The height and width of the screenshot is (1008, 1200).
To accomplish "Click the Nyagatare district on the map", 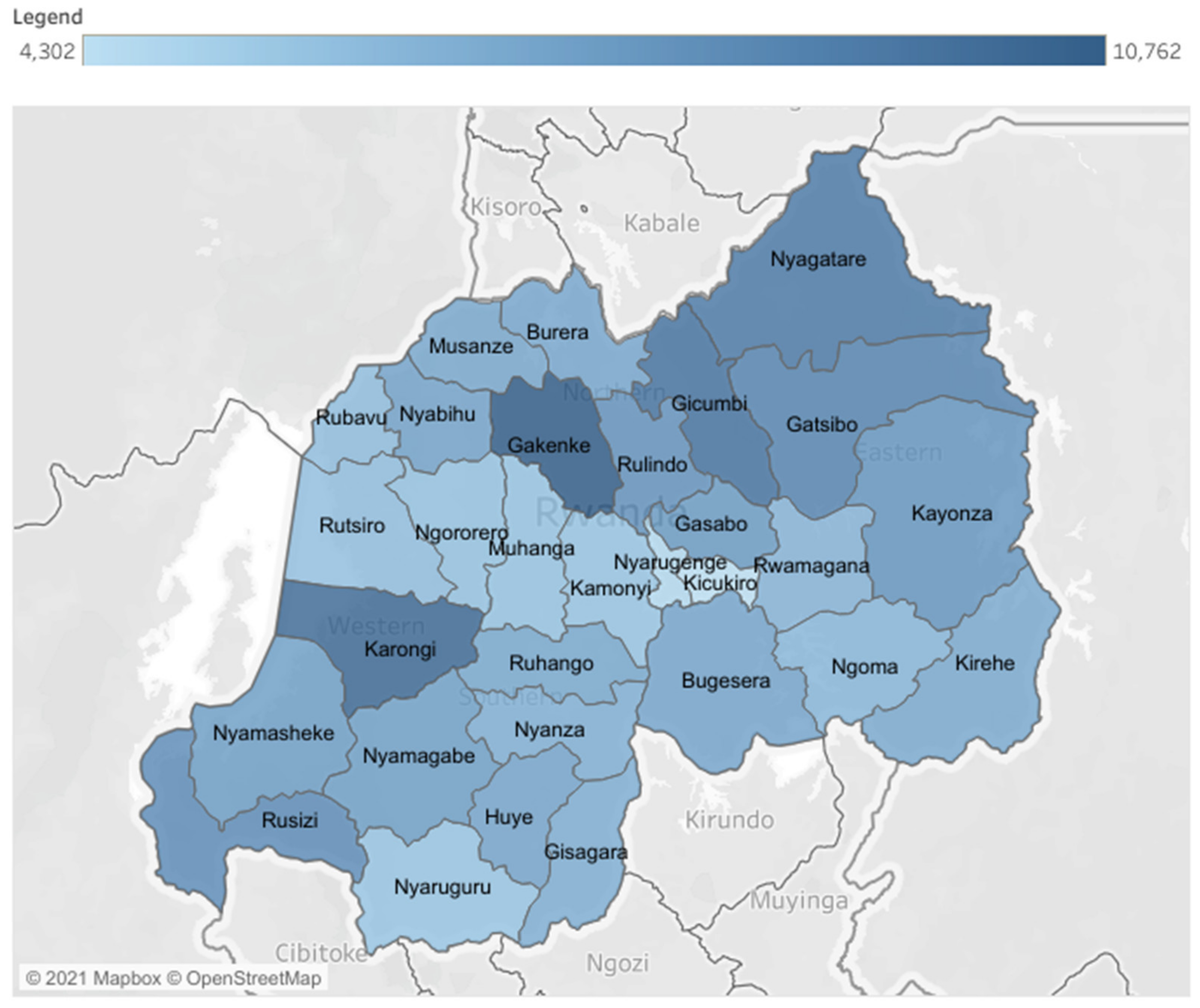I will pyautogui.click(x=818, y=260).
